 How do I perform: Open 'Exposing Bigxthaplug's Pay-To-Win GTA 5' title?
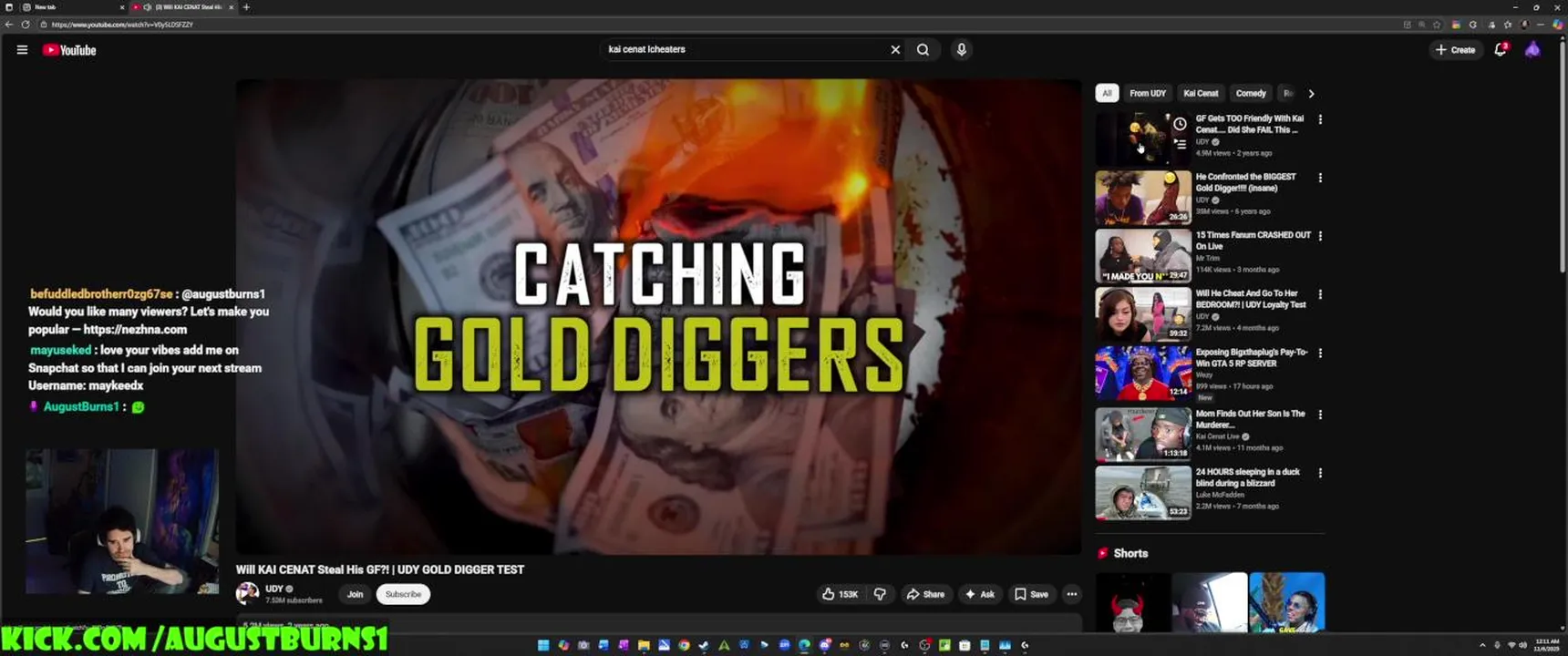[x=1252, y=357]
